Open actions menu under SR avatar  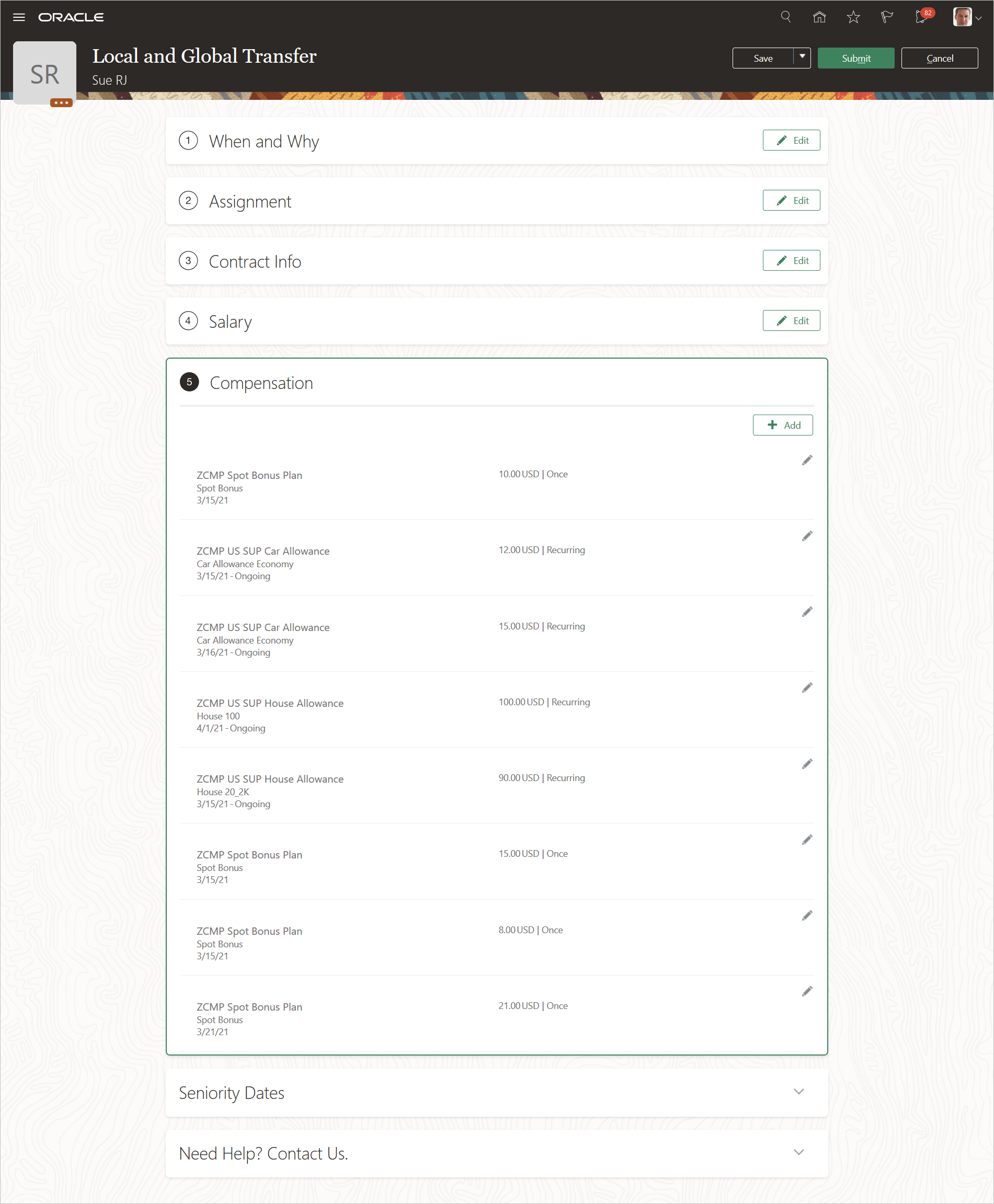click(x=61, y=103)
